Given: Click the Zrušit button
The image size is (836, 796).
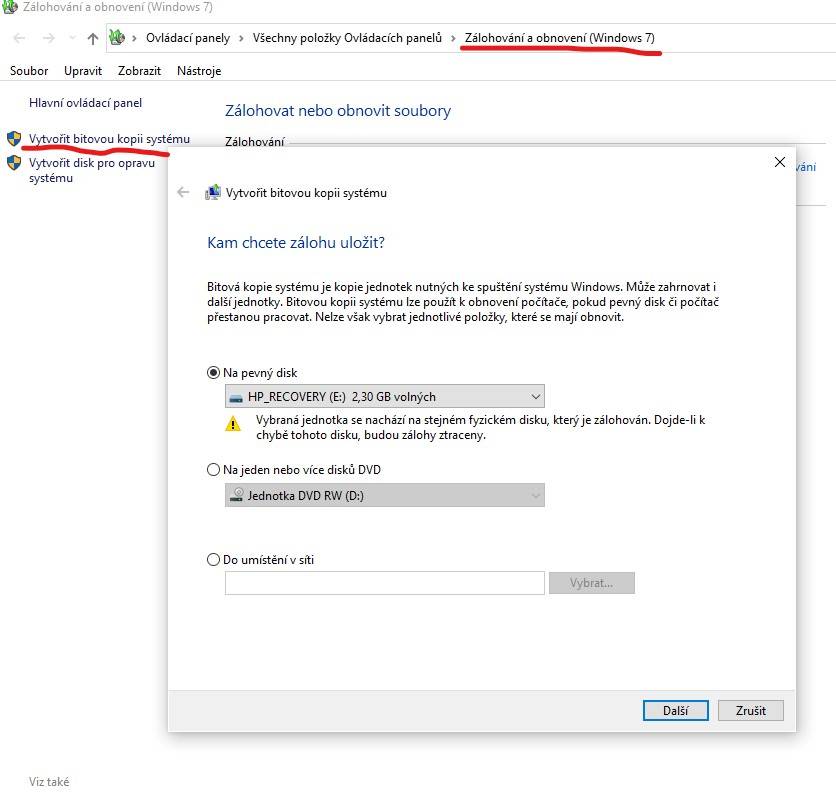Looking at the screenshot, I should 751,711.
